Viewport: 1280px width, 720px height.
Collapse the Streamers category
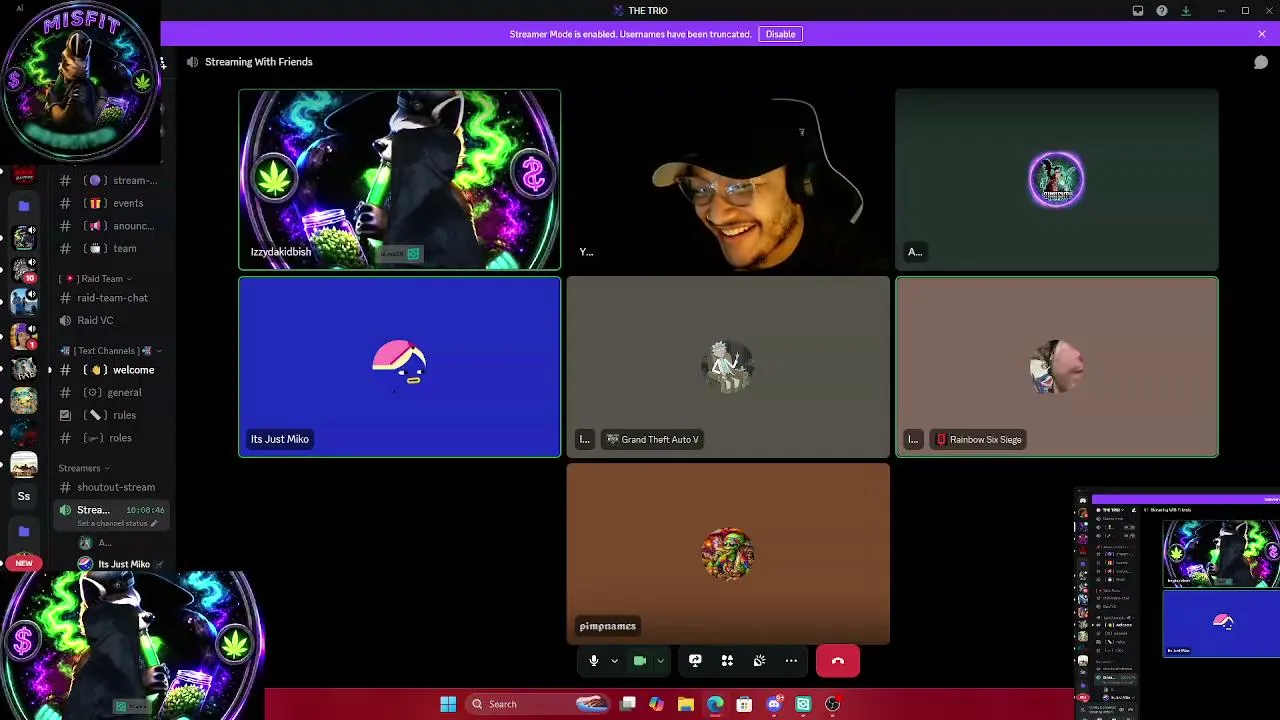coord(84,468)
